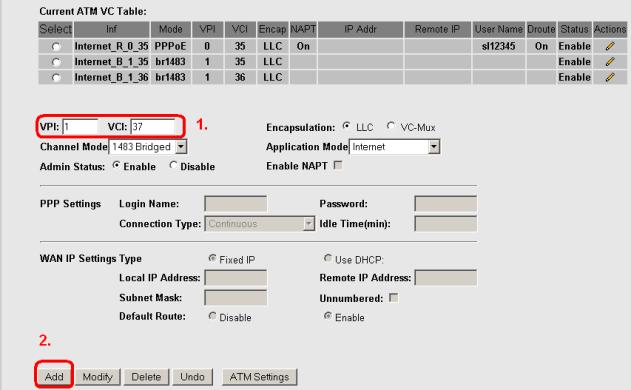Set Admin Status to Enable
Image resolution: width=631 pixels, height=390 pixels.
point(116,165)
